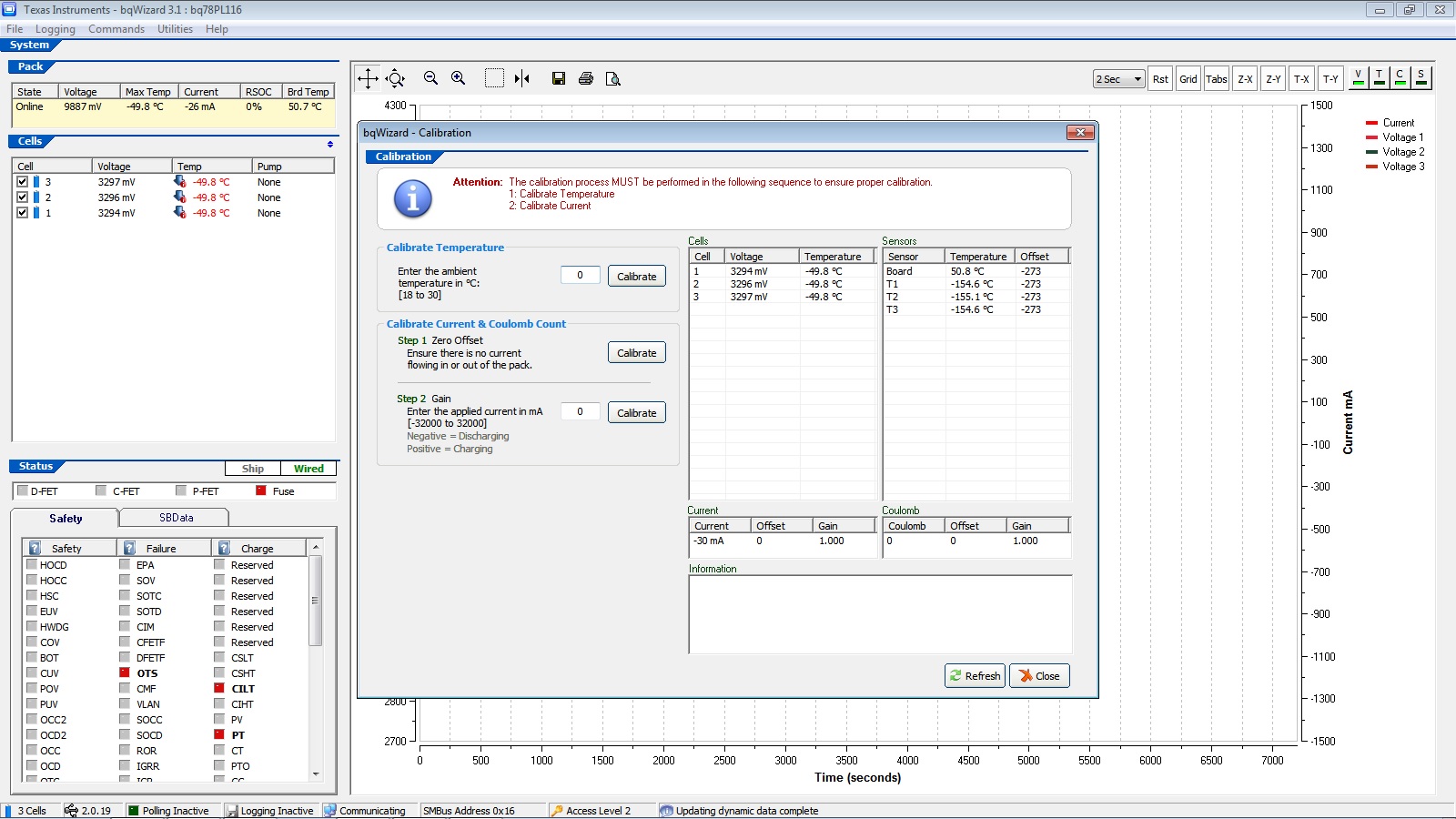The image size is (1456, 819).
Task: Click the Polling Inactive status icon
Action: (134, 810)
